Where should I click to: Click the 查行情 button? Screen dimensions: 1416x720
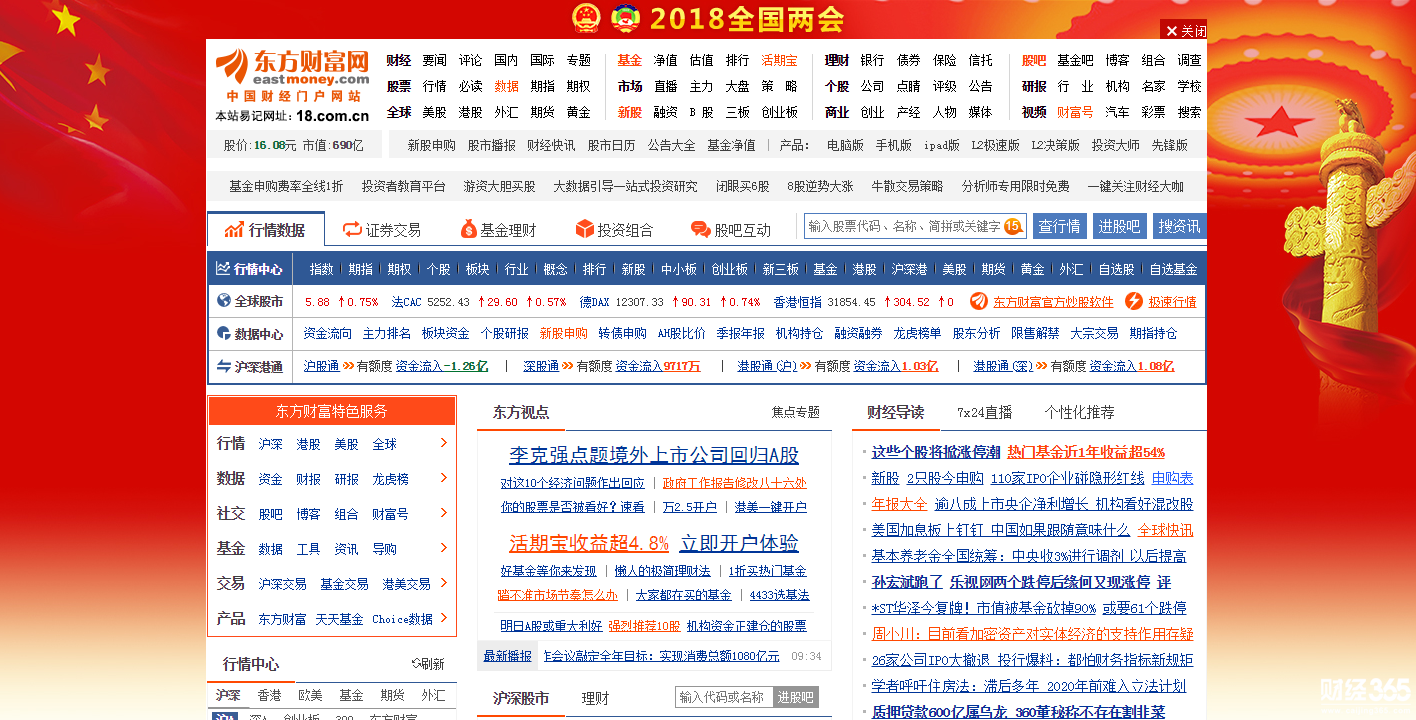click(1059, 226)
